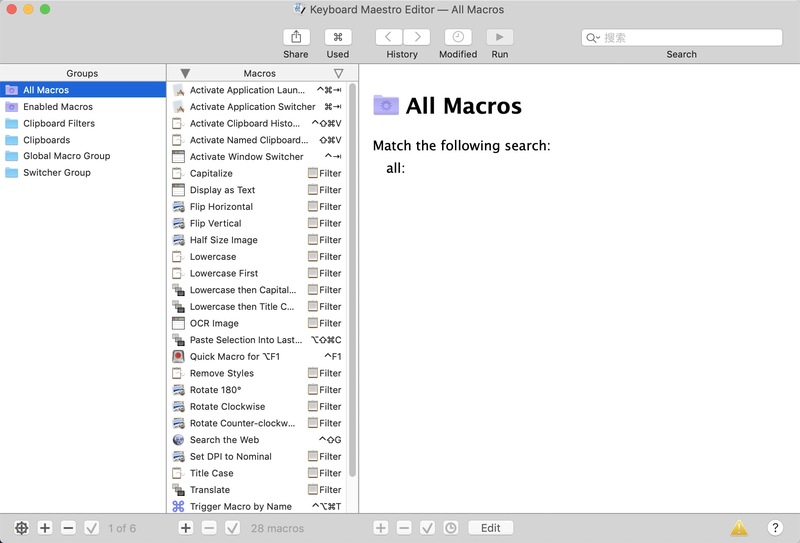The image size is (800, 543).
Task: Remove selected group with minus
Action: 68,528
